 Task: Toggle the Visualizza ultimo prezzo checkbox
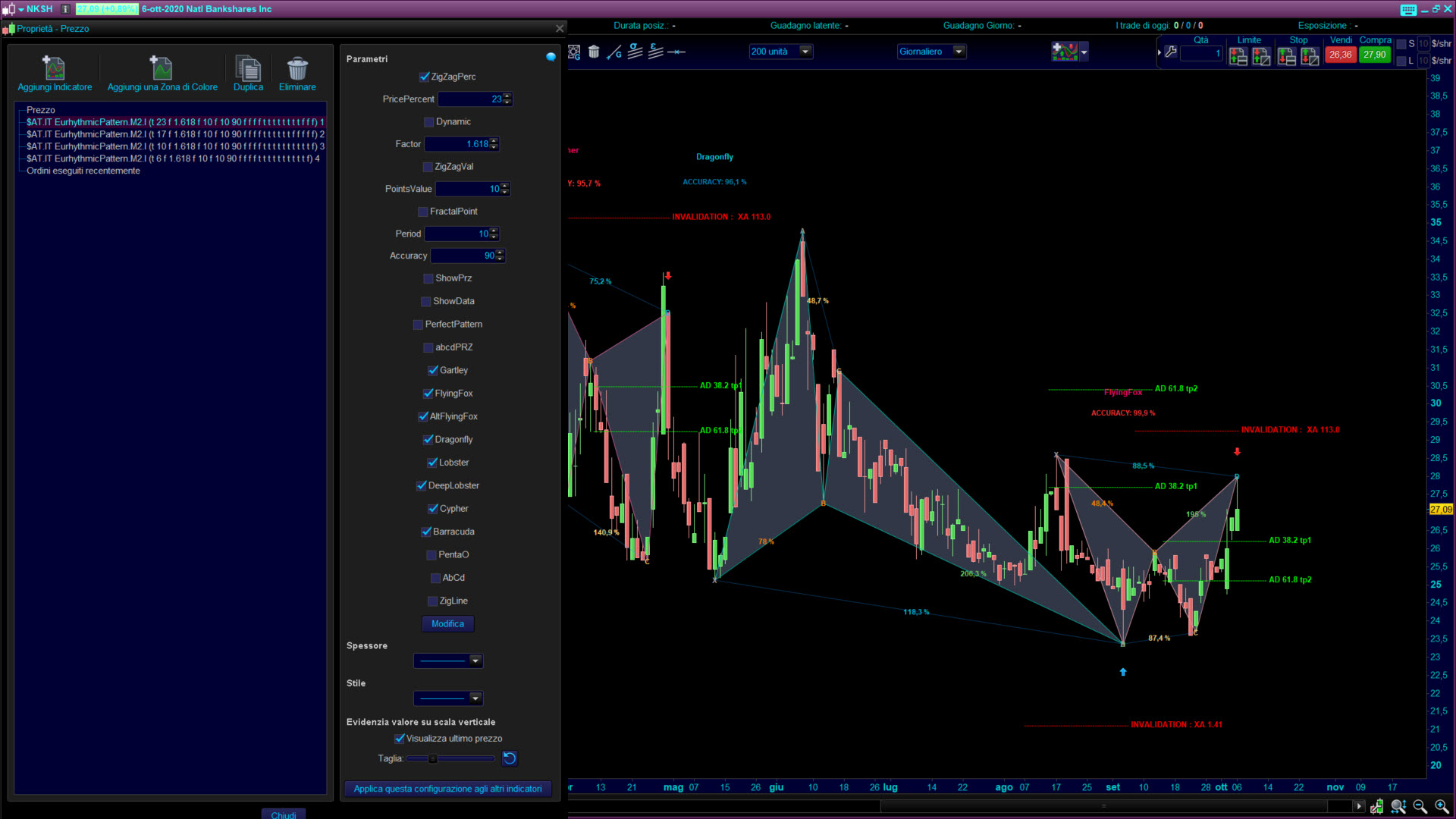click(x=400, y=738)
